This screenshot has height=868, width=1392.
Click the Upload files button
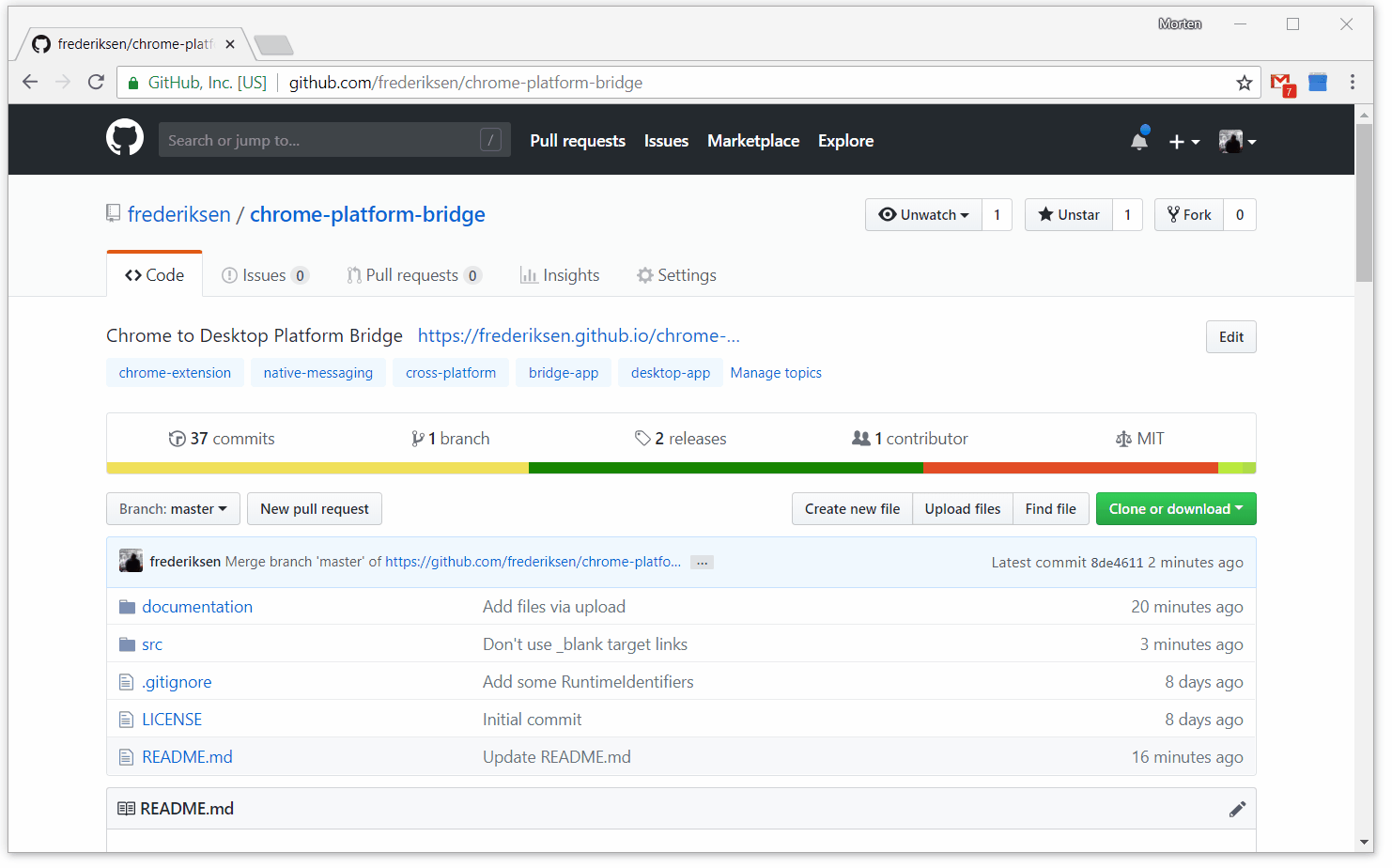click(963, 509)
